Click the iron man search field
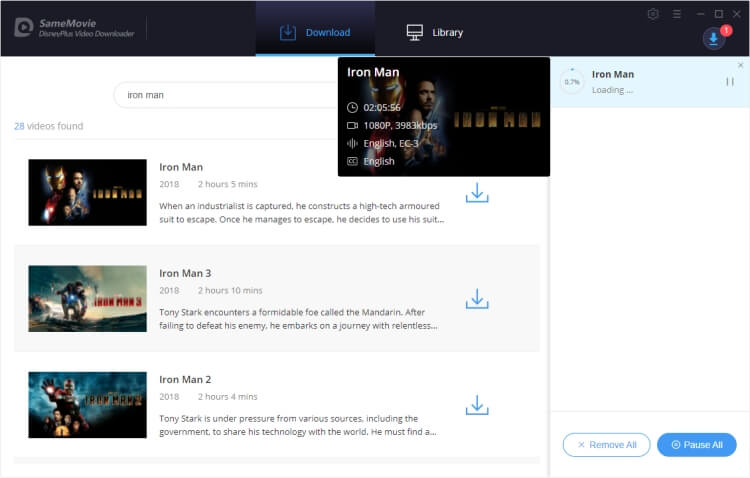This screenshot has width=750, height=478. point(226,95)
